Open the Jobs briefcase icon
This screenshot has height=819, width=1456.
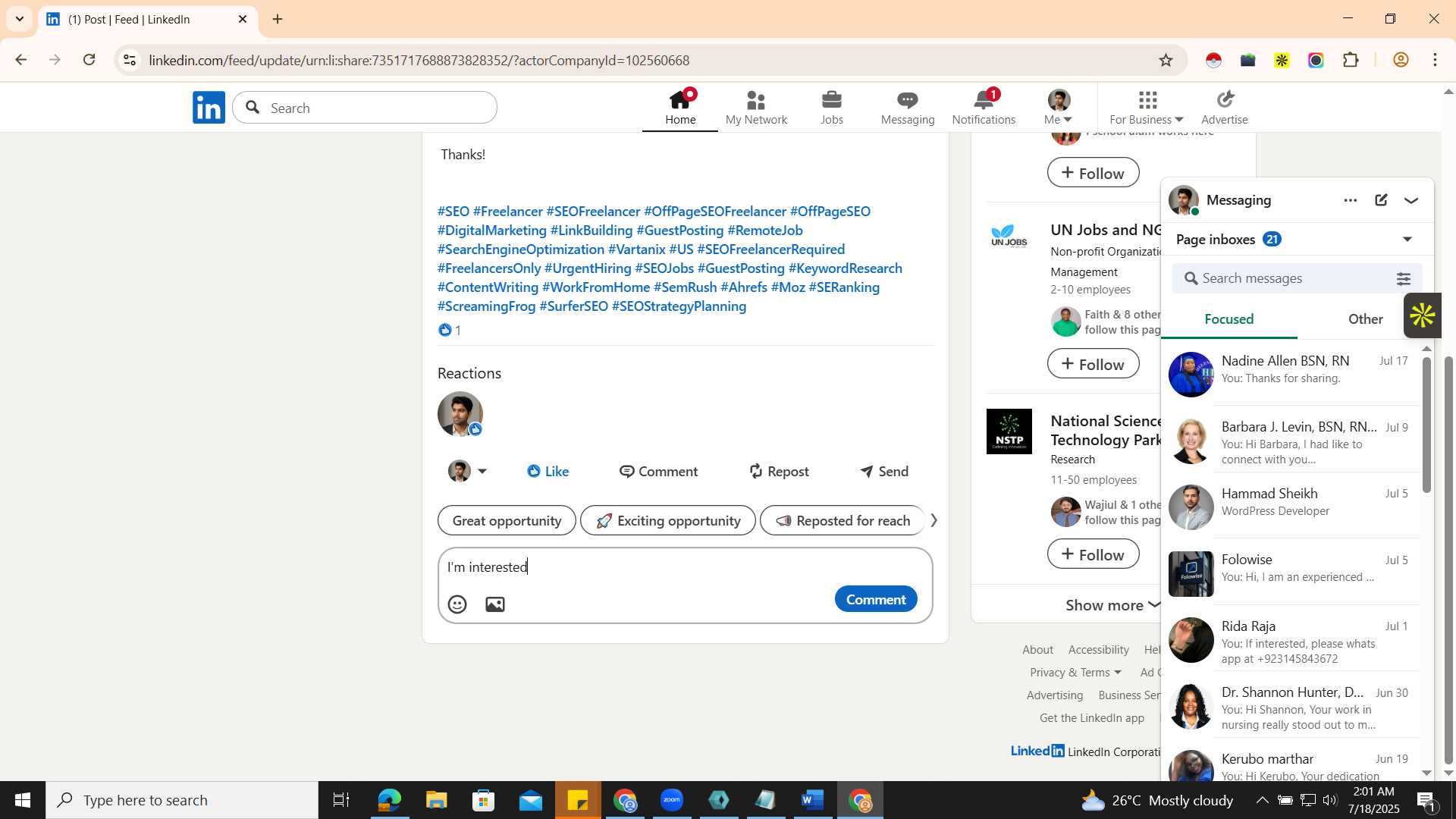pos(832,107)
